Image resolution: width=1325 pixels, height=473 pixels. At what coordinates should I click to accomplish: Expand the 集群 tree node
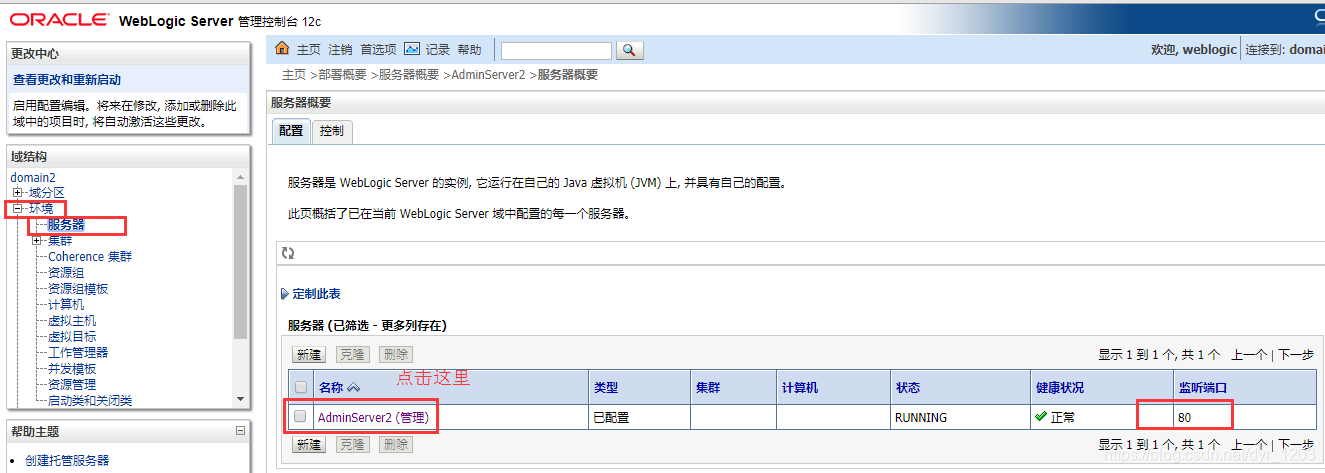click(x=37, y=240)
